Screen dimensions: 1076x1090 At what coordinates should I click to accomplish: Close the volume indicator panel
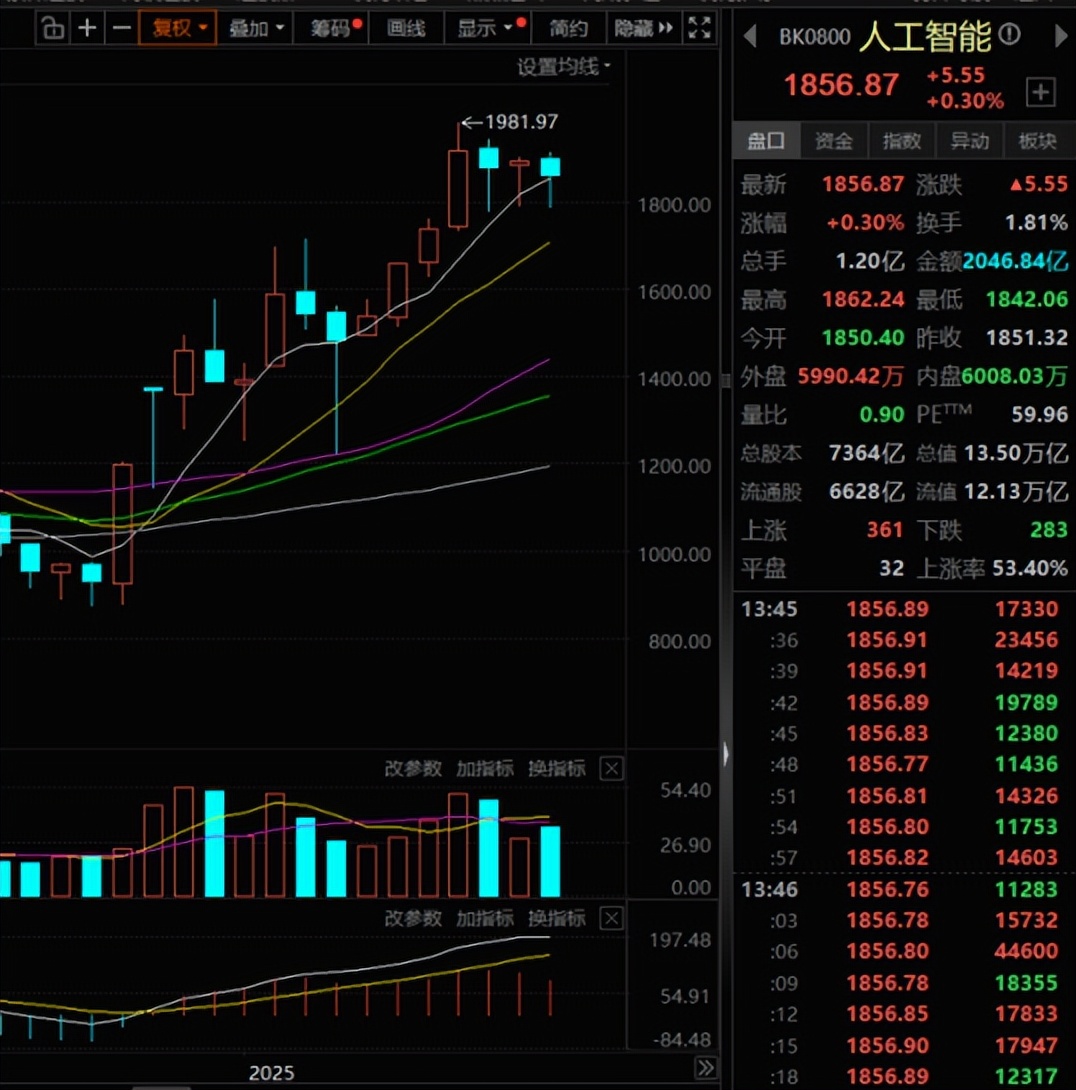pyautogui.click(x=611, y=768)
